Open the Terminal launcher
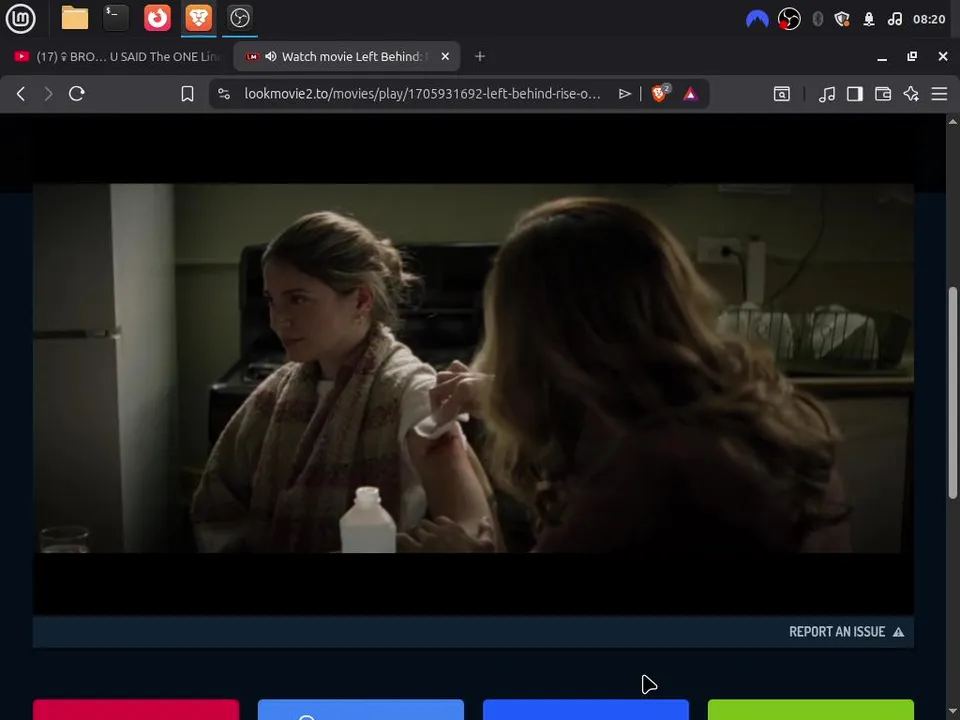Viewport: 960px width, 720px height. pos(116,18)
